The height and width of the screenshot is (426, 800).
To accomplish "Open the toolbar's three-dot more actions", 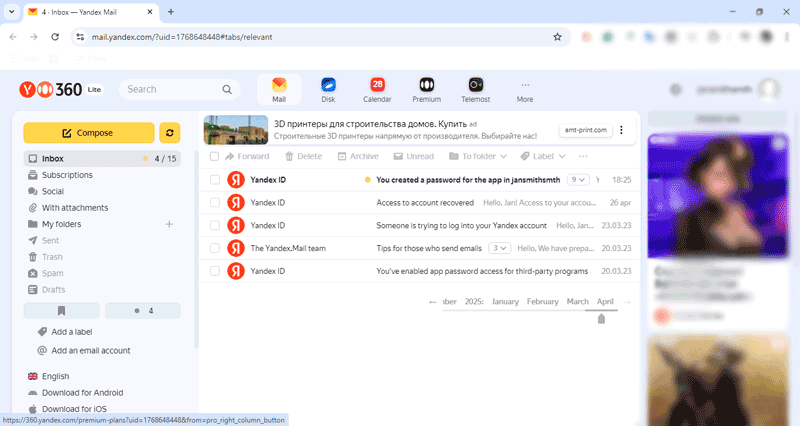I will (x=583, y=156).
